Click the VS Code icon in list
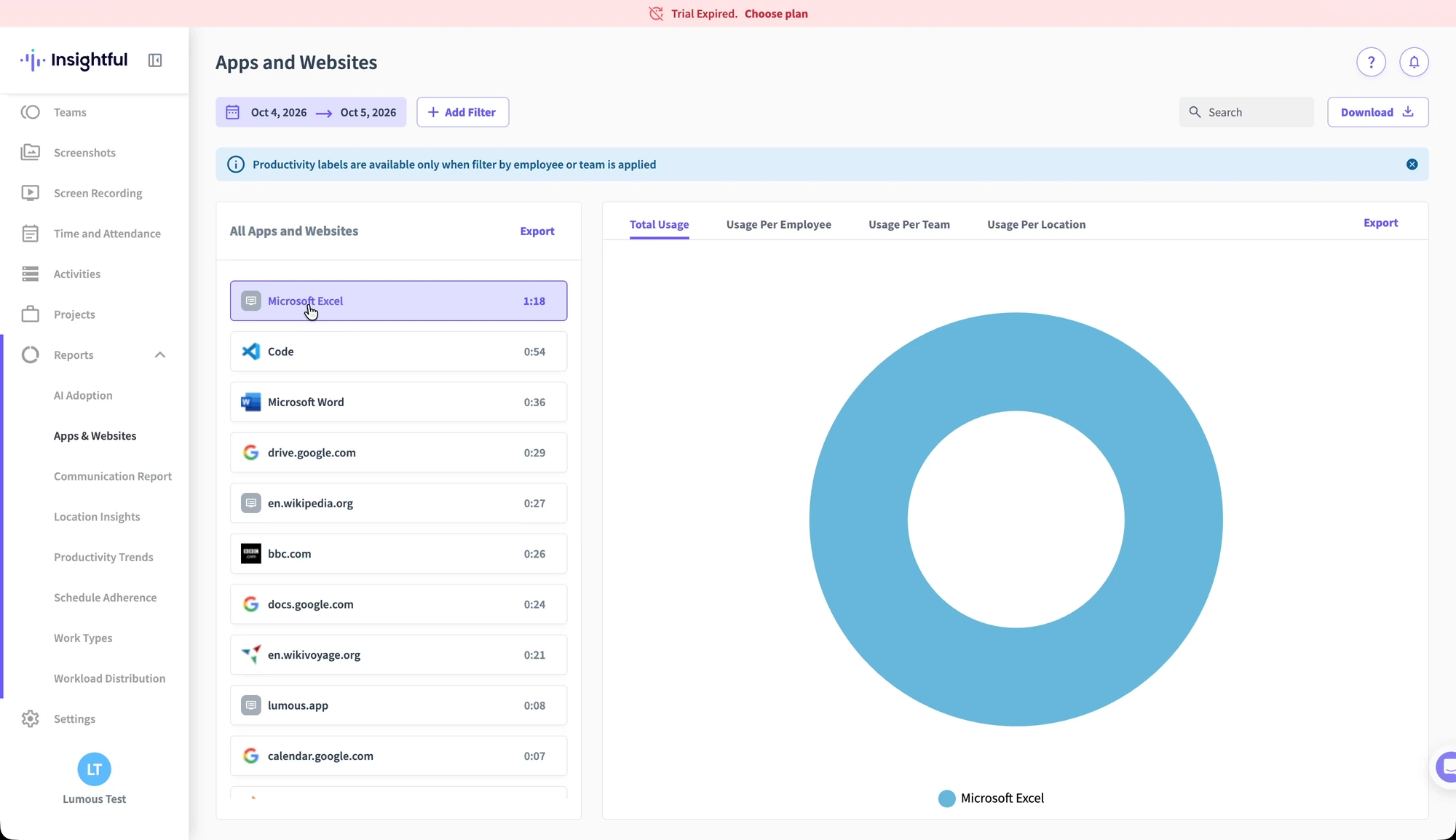The height and width of the screenshot is (840, 1456). pyautogui.click(x=251, y=352)
